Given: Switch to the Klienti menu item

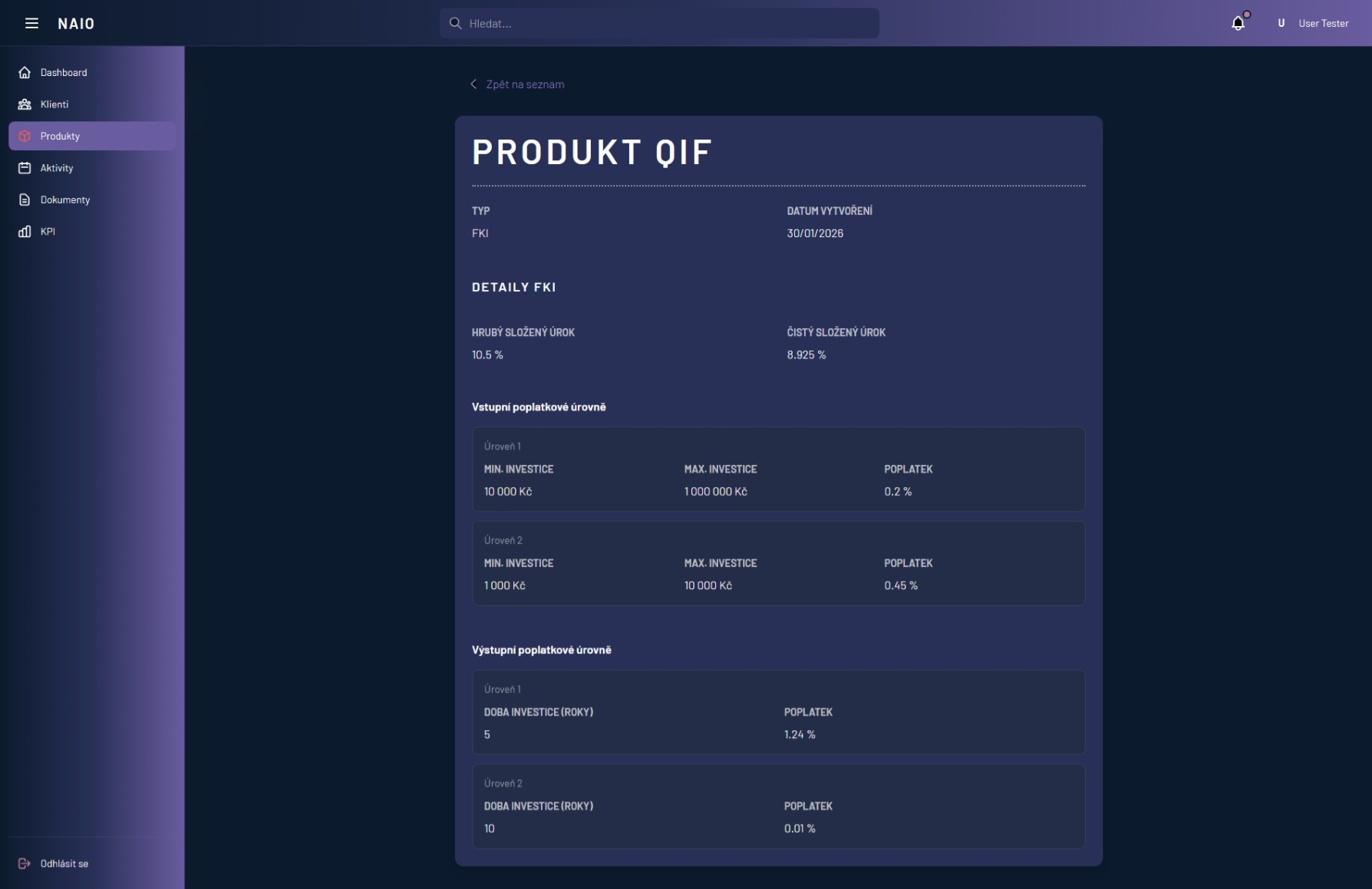Looking at the screenshot, I should click(54, 104).
